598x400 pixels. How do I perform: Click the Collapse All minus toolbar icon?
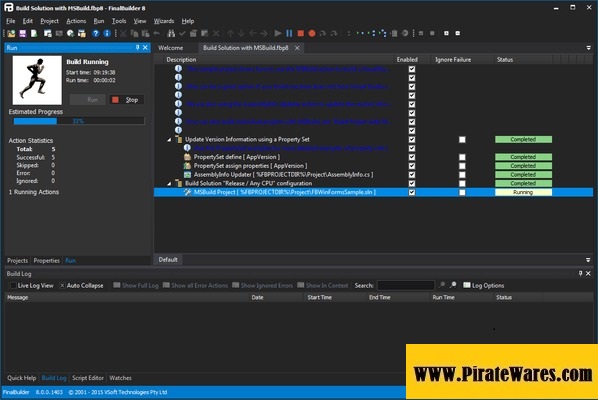458,33
